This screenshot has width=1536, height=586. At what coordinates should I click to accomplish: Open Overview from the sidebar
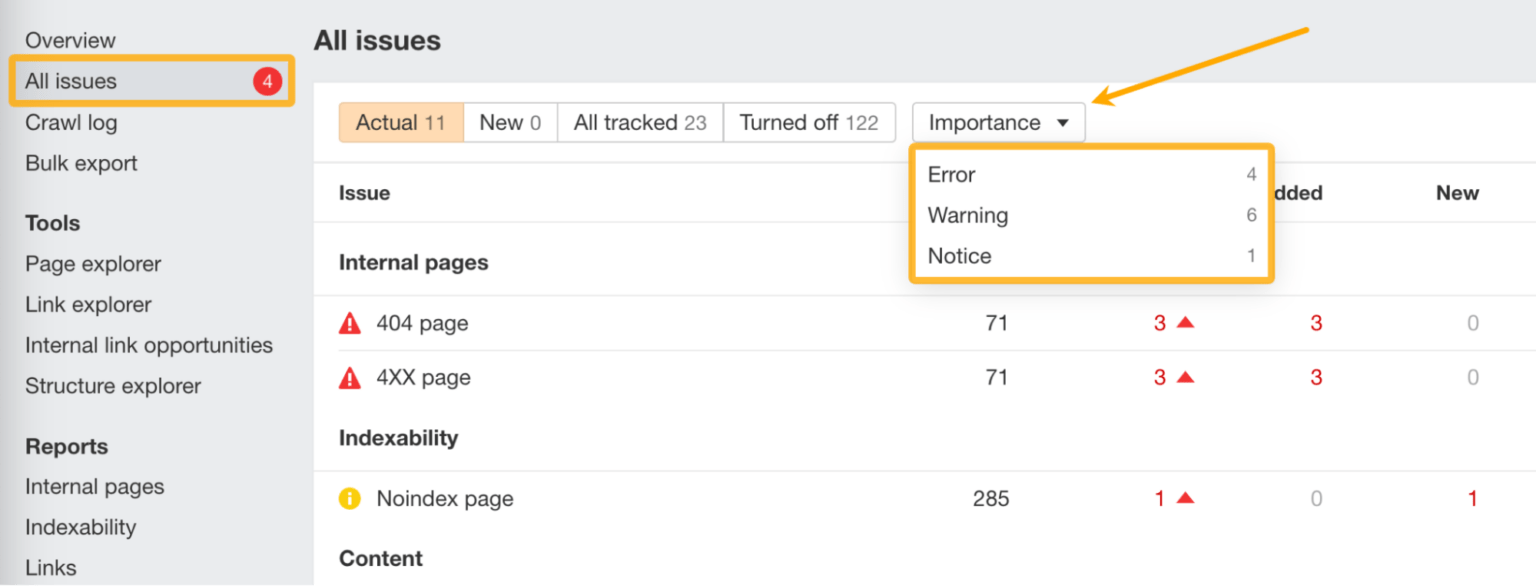point(70,40)
